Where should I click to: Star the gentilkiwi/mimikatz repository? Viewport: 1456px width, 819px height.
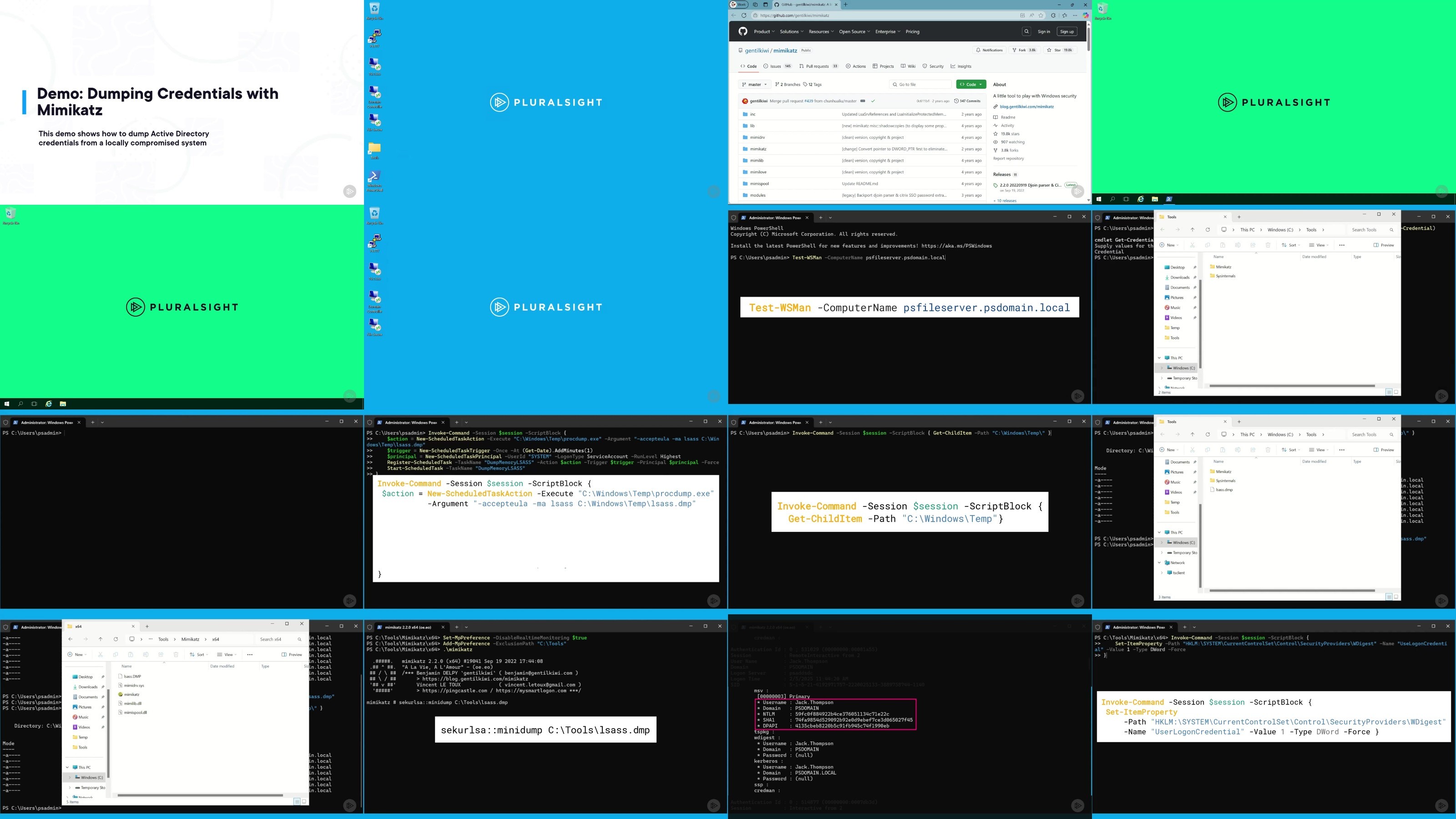1059,51
